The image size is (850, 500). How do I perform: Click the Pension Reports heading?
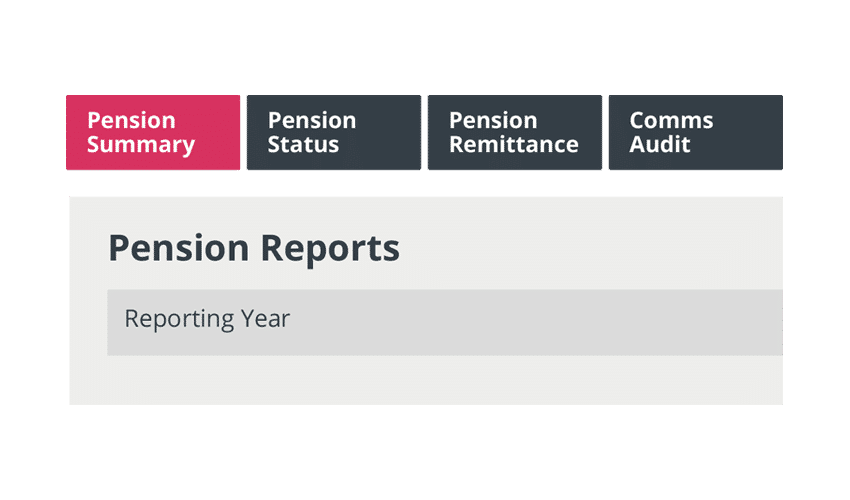[254, 248]
